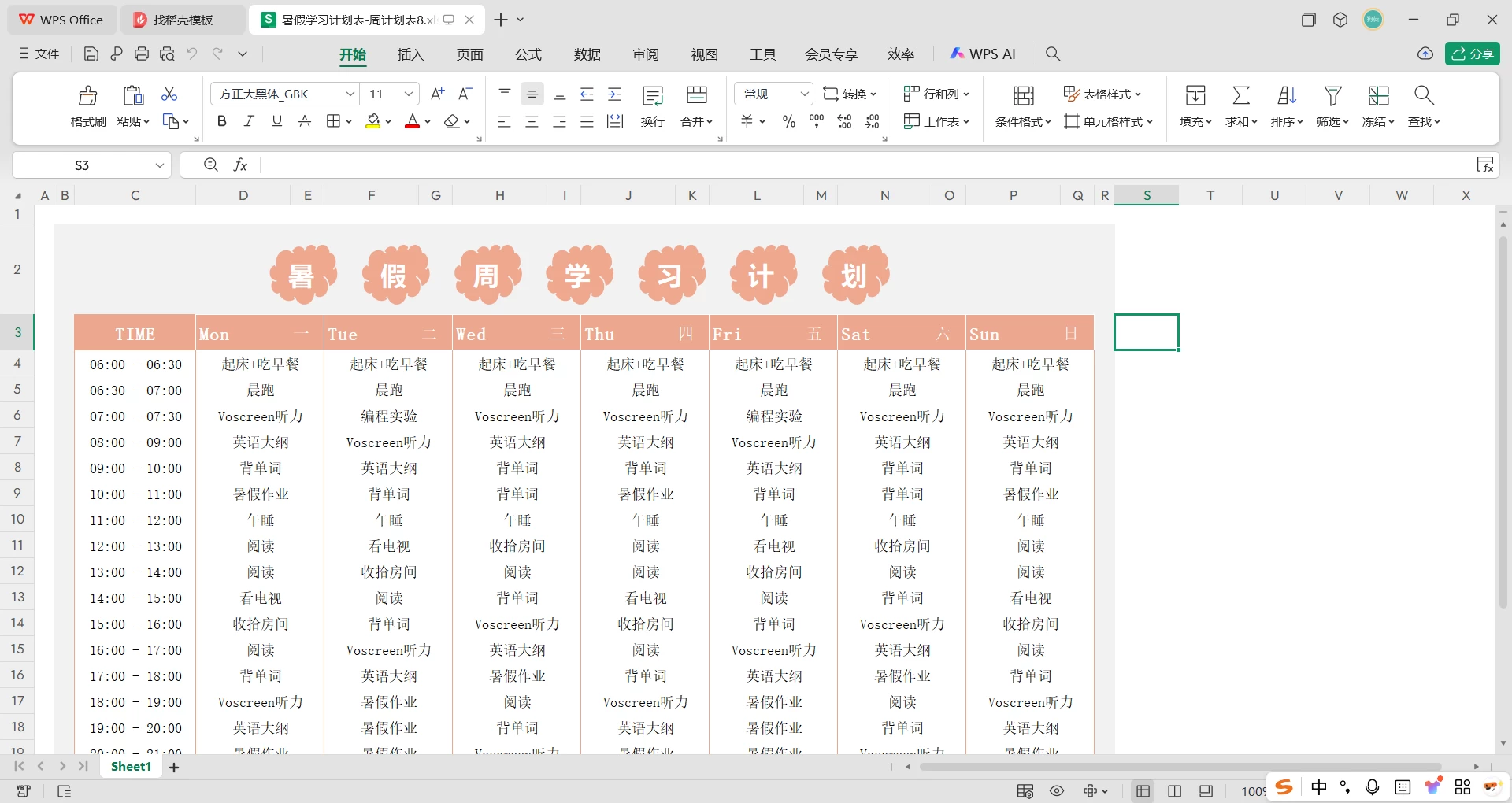This screenshot has height=803, width=1512.
Task: Open the 页面 (Page) ribbon tab
Action: click(469, 54)
